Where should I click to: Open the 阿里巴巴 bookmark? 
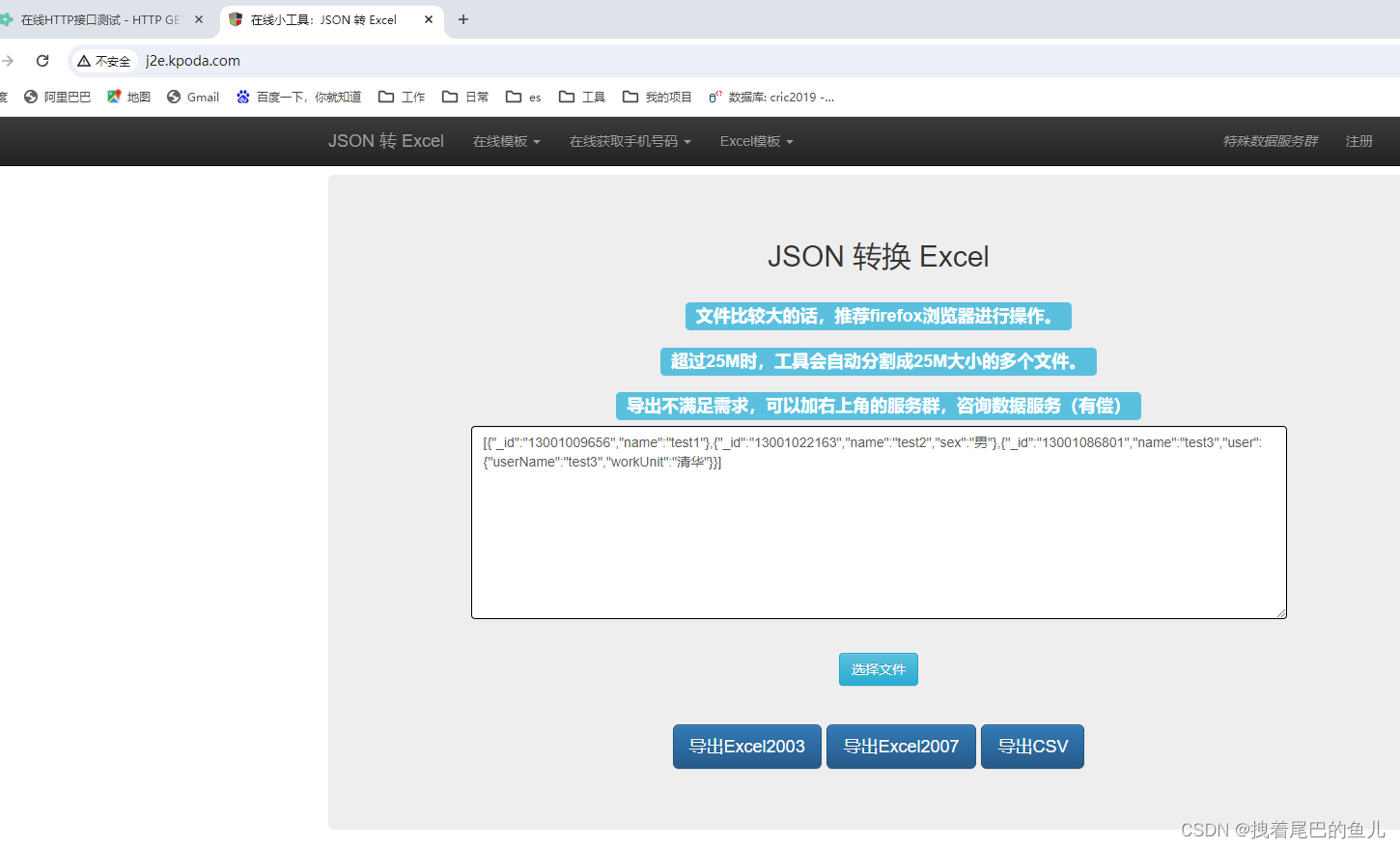[x=58, y=97]
